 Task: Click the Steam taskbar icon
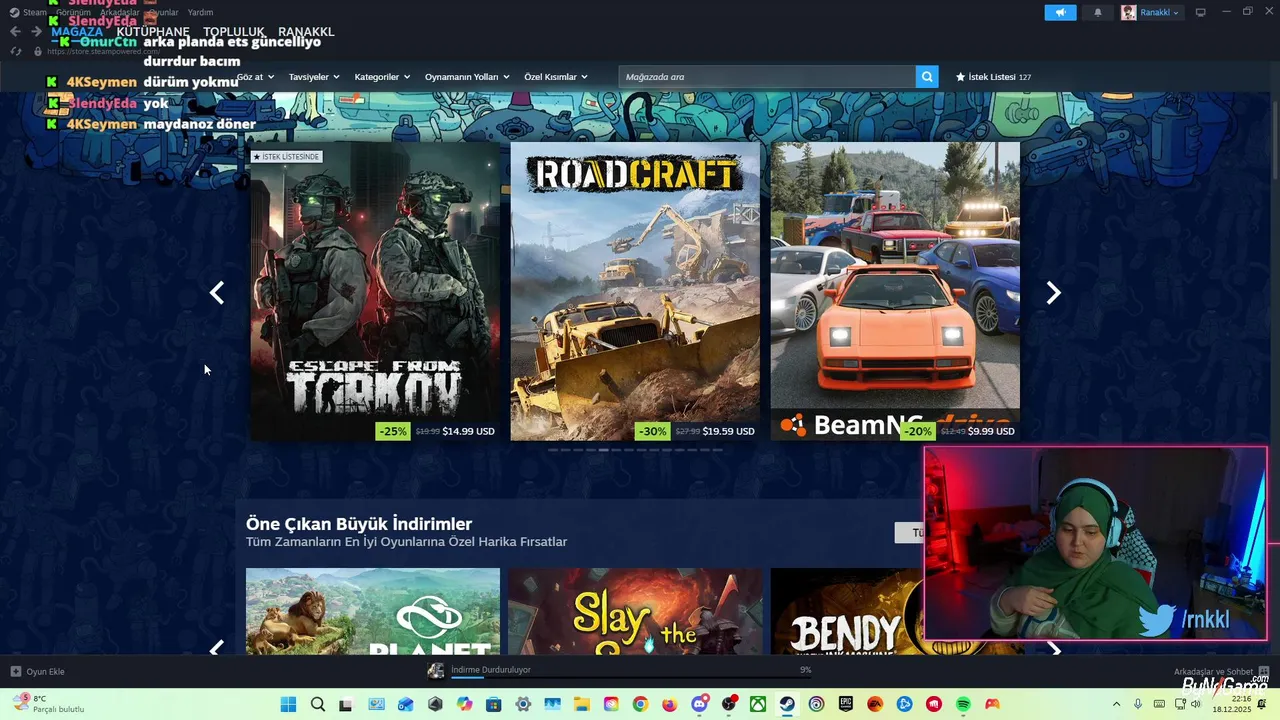787,704
